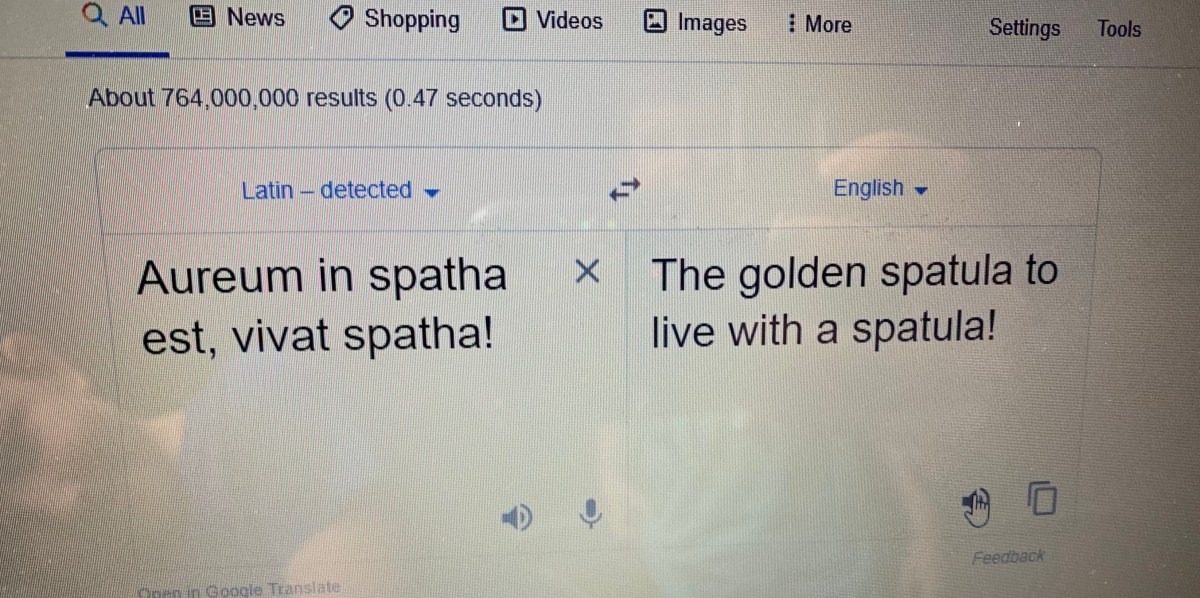Switch to the Shopping tab
1200x598 pixels.
[397, 20]
